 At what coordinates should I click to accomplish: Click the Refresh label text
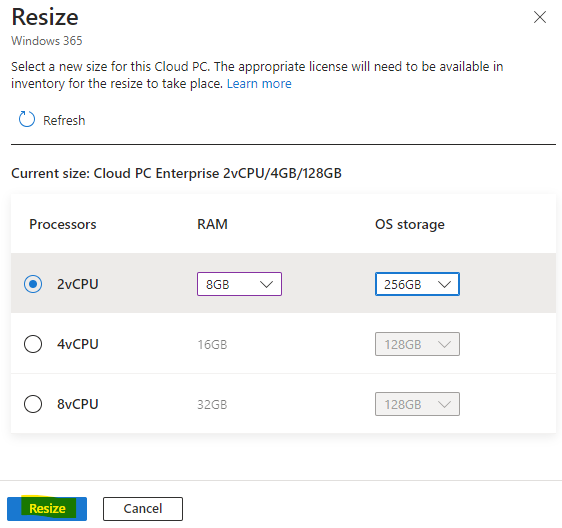point(64,120)
